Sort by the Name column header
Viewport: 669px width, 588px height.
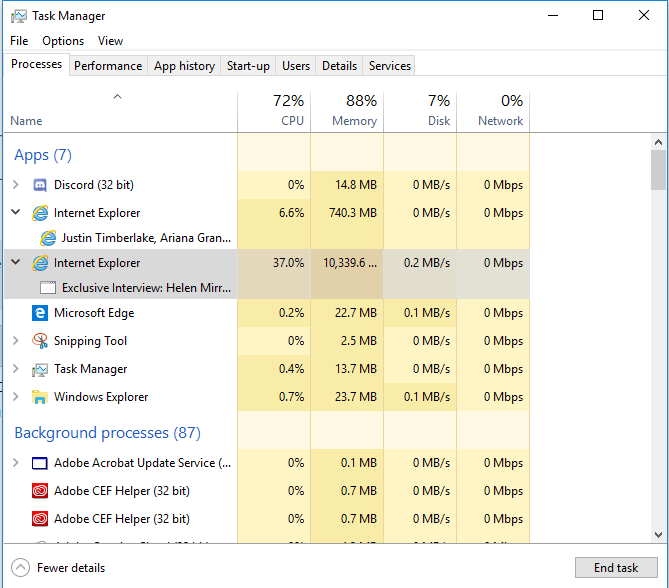(x=120, y=111)
